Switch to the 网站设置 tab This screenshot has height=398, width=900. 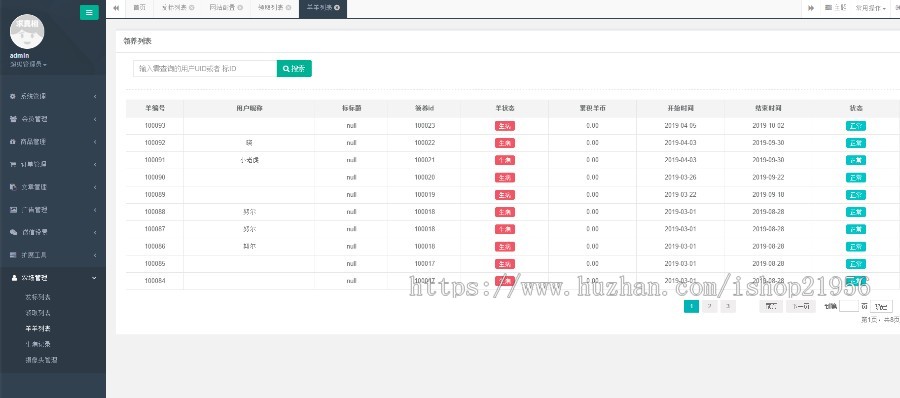click(x=226, y=8)
